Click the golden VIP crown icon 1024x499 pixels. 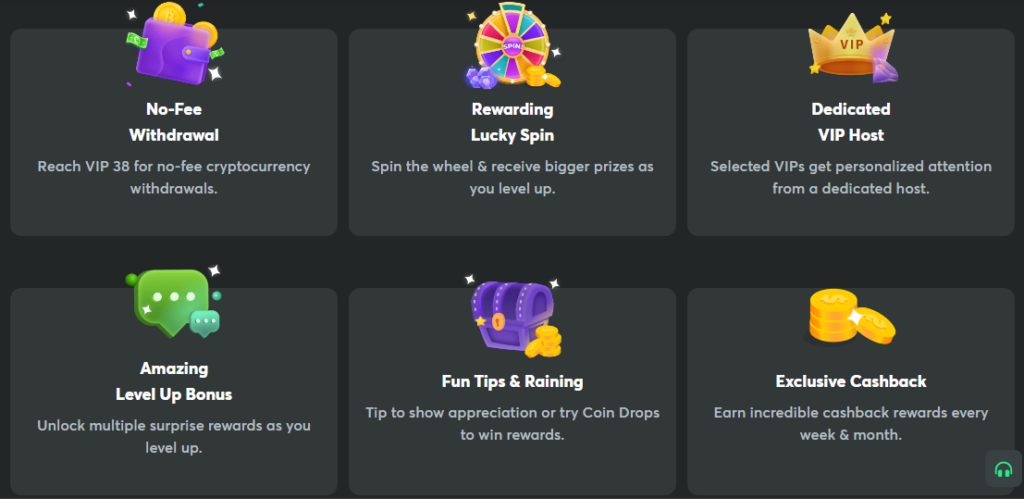850,46
